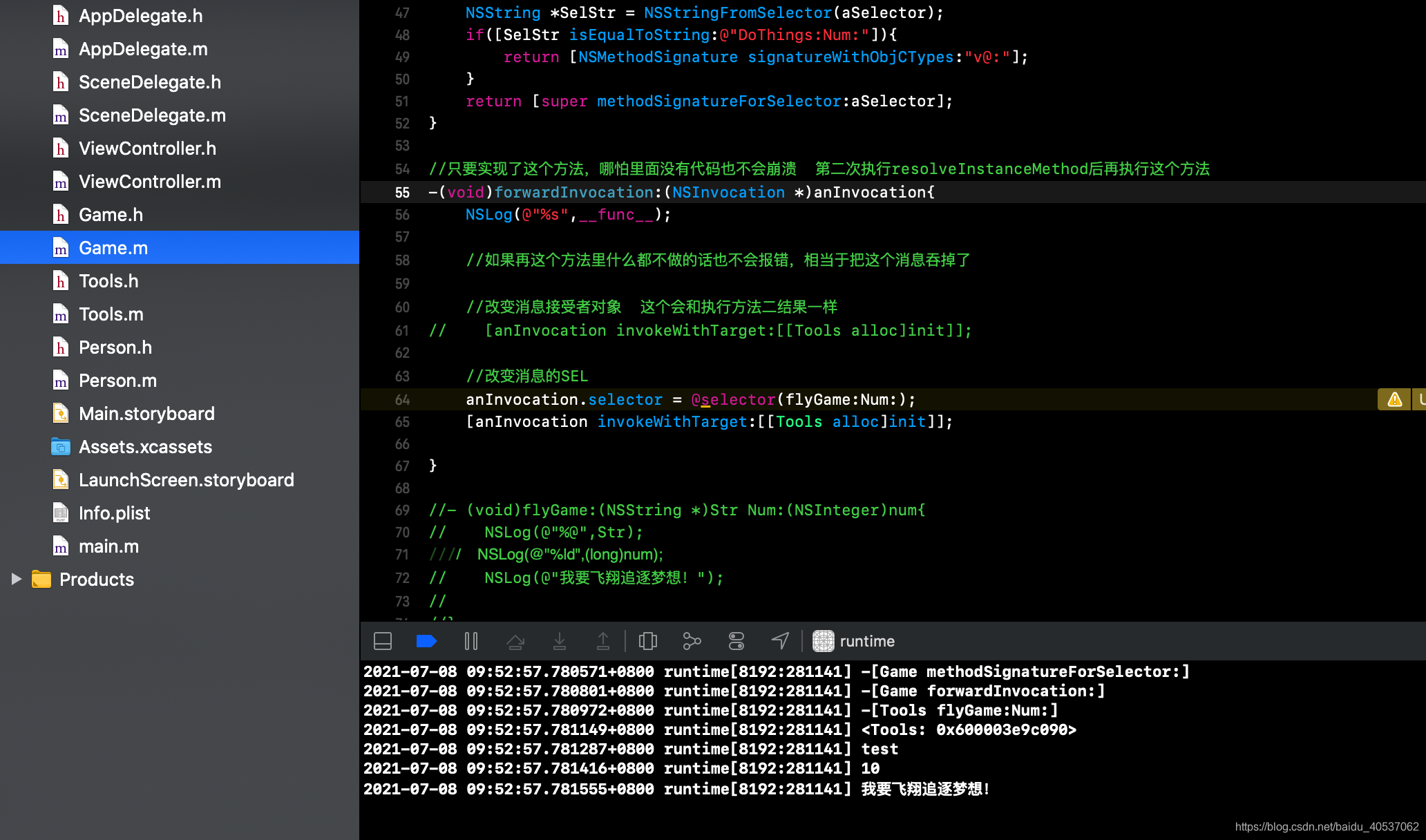Open Info.plist file
Image resolution: width=1426 pixels, height=840 pixels.
(x=114, y=513)
